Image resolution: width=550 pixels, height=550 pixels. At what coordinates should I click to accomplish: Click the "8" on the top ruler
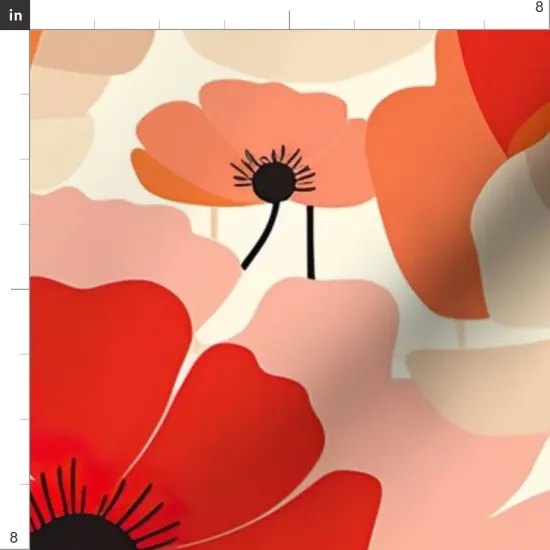539,7
